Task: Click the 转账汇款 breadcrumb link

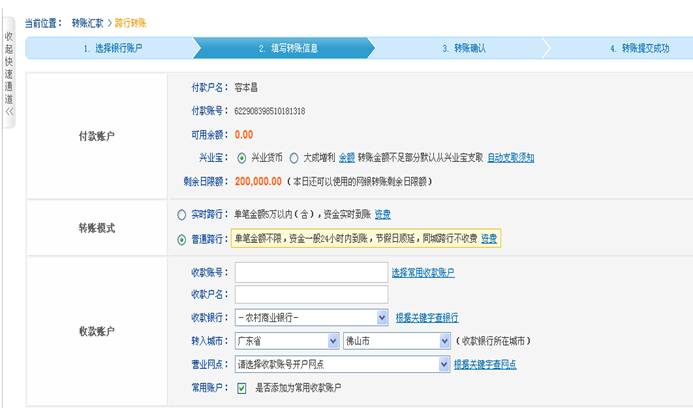Action: point(87,22)
